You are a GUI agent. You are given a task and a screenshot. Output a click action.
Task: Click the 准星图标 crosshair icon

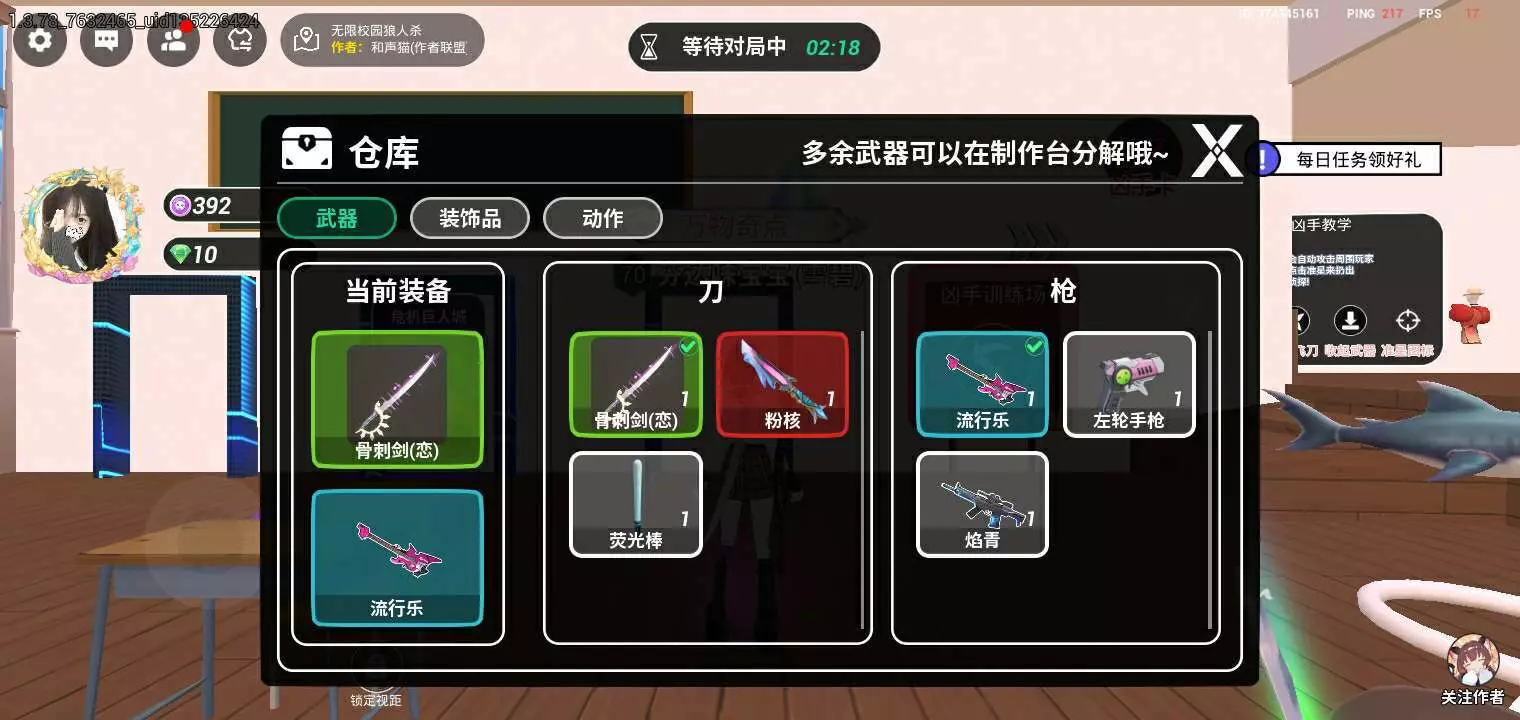[1408, 320]
